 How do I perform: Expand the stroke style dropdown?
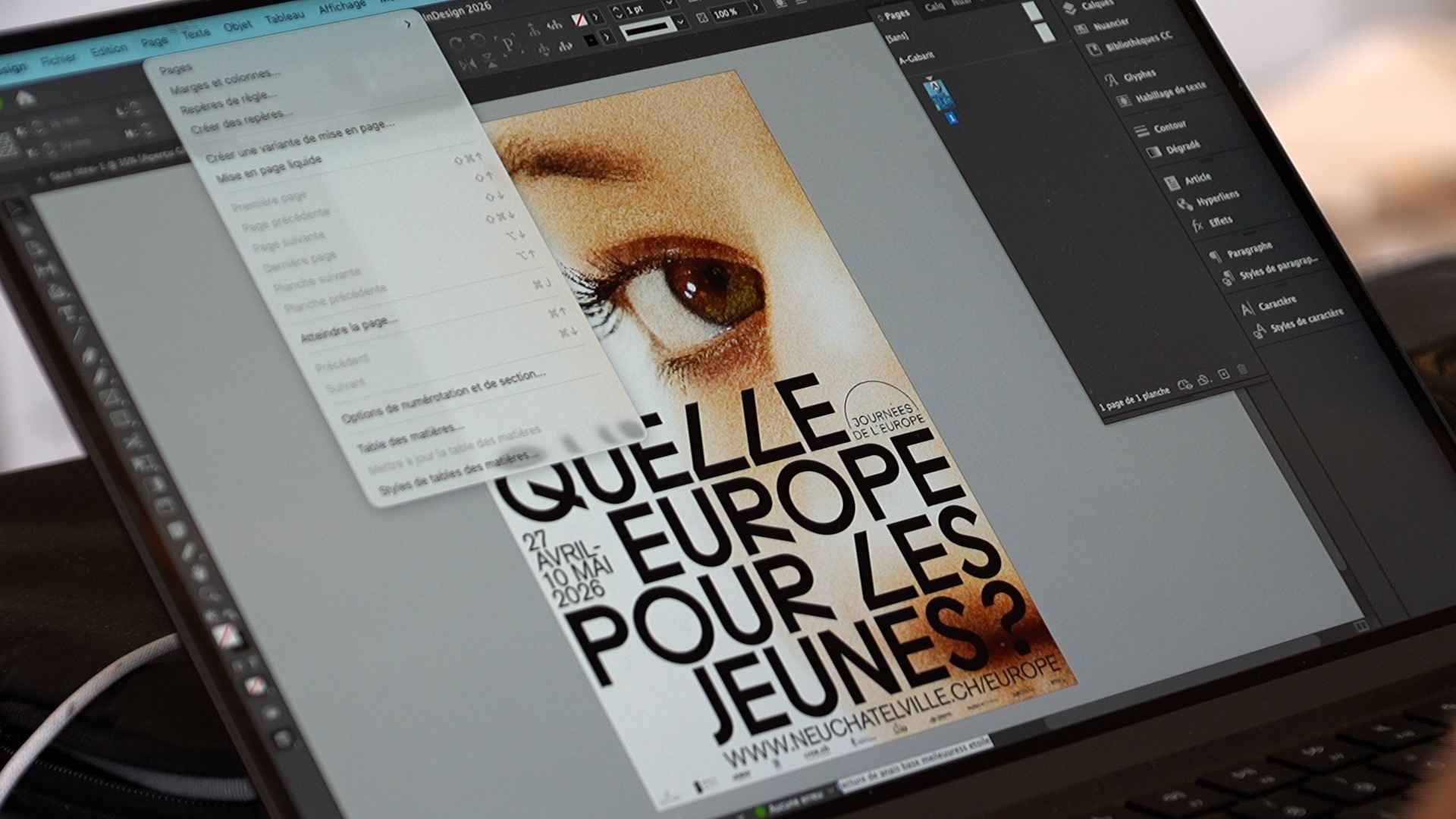click(x=680, y=23)
